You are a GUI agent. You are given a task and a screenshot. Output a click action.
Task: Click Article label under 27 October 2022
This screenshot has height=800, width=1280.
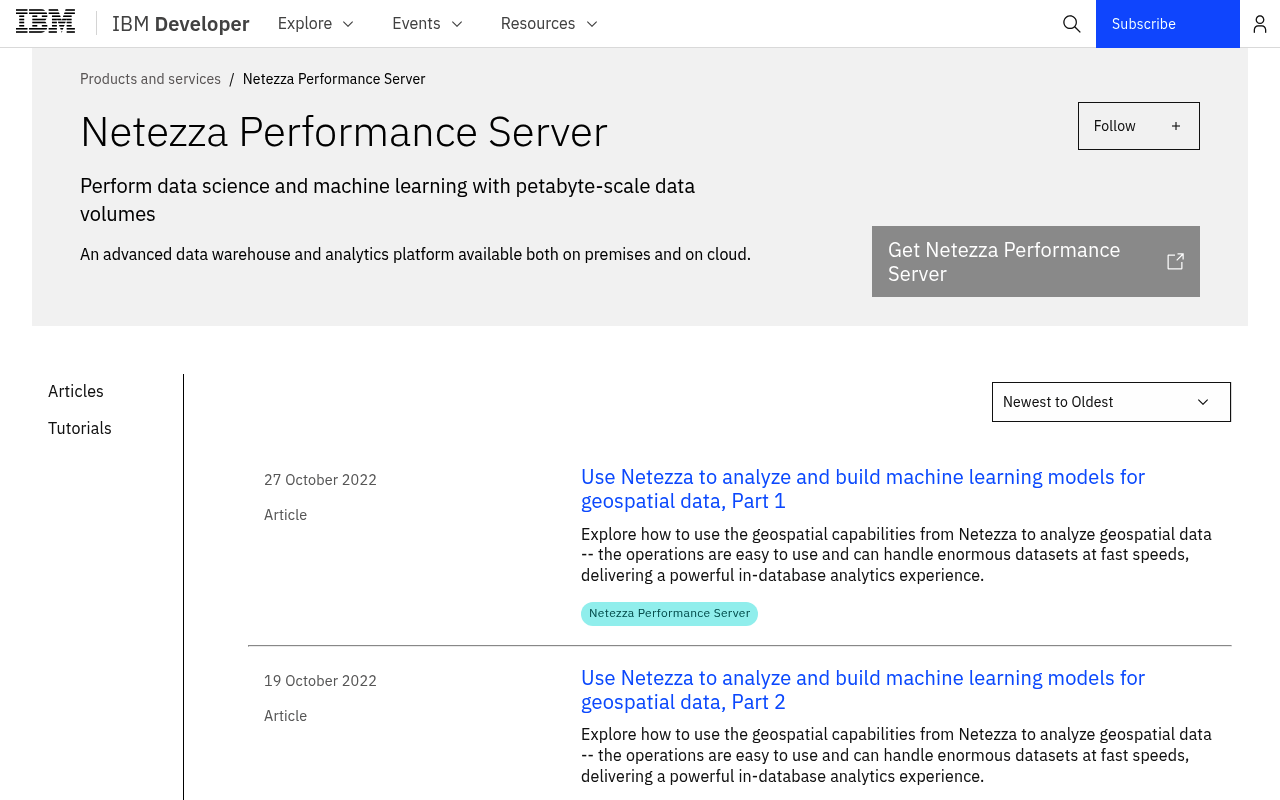(x=285, y=515)
